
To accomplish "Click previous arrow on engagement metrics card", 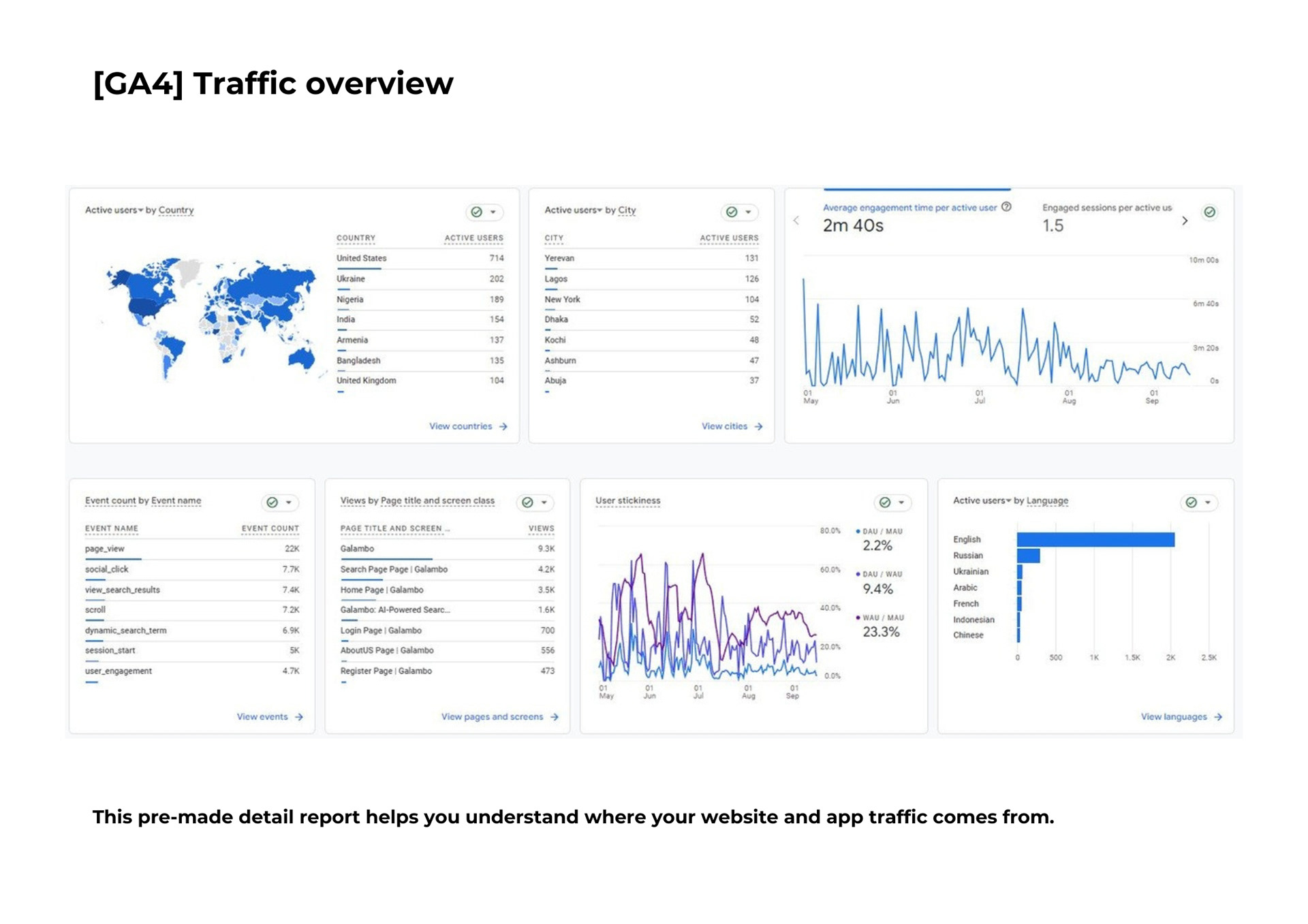I will pyautogui.click(x=796, y=221).
